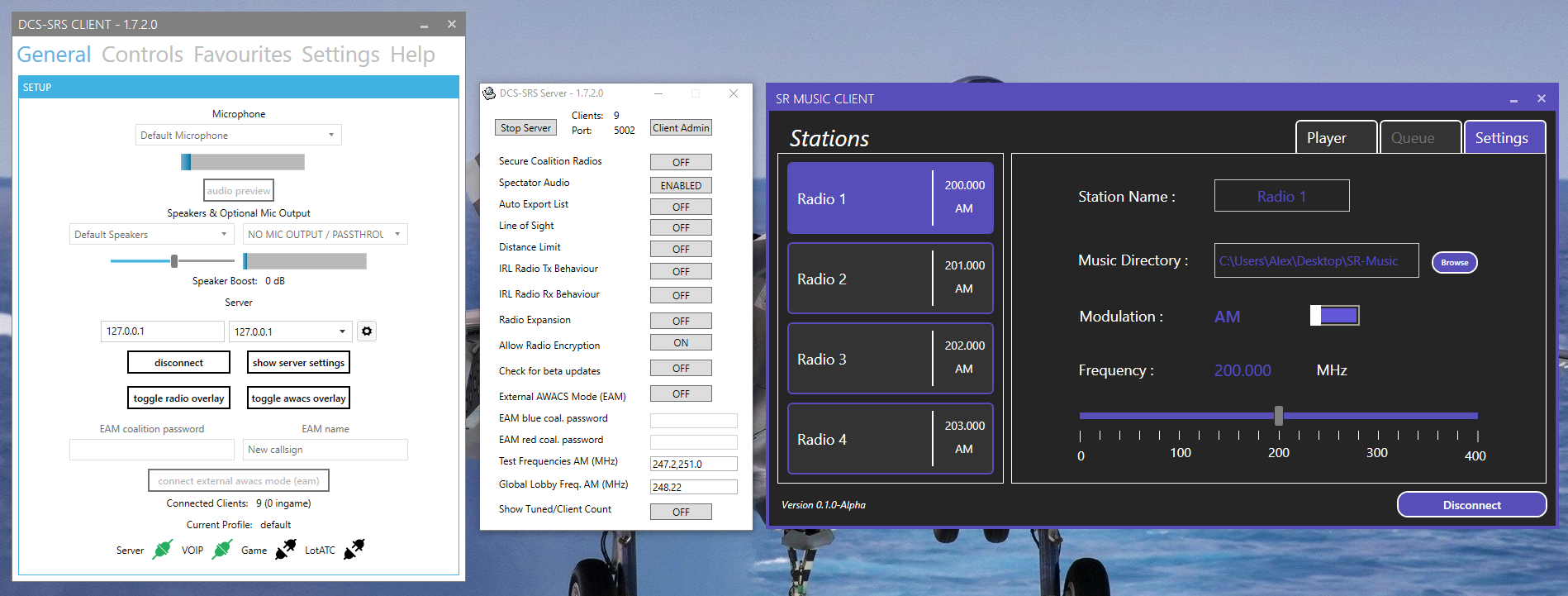Viewport: 1568px width, 596px height.
Task: Switch the AM modulation toggle in Music Client
Action: pos(1334,315)
